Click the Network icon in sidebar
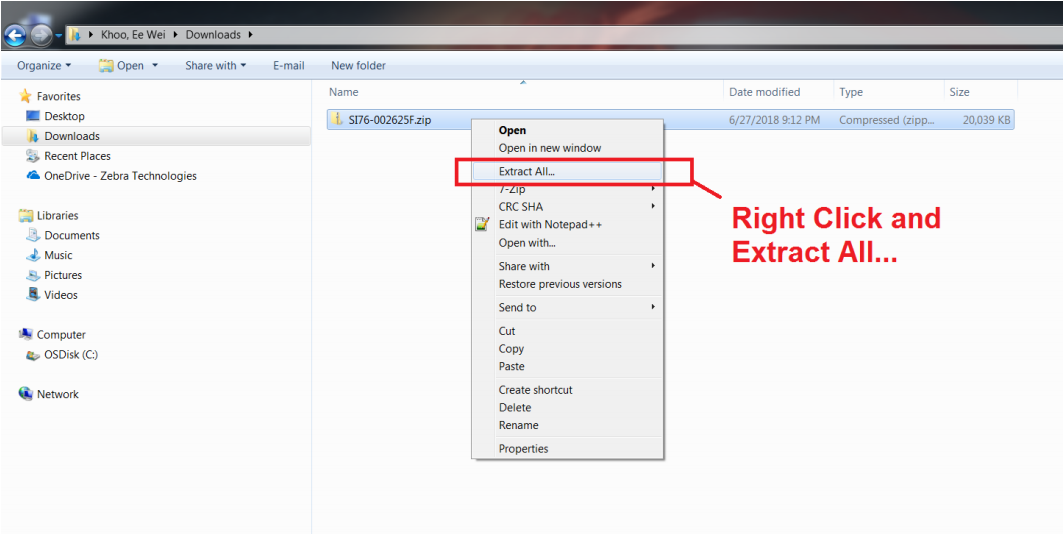The image size is (1064, 534). 27,394
